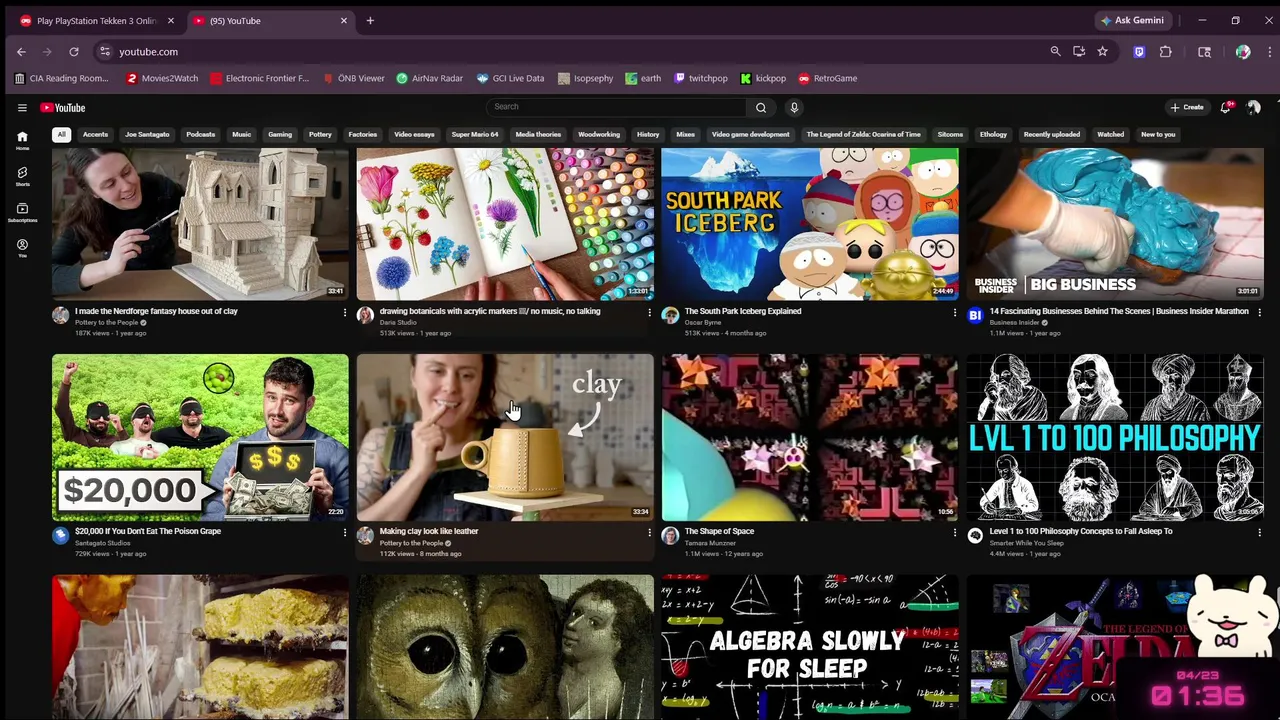This screenshot has height=720, width=1280.
Task: Open options for Nerdforge fantasy house video
Action: [344, 313]
